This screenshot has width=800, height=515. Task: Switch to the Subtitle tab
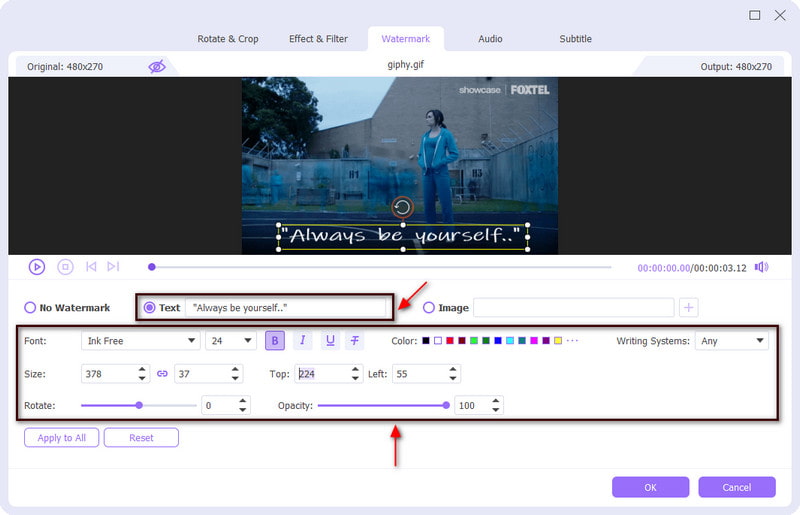coord(576,39)
